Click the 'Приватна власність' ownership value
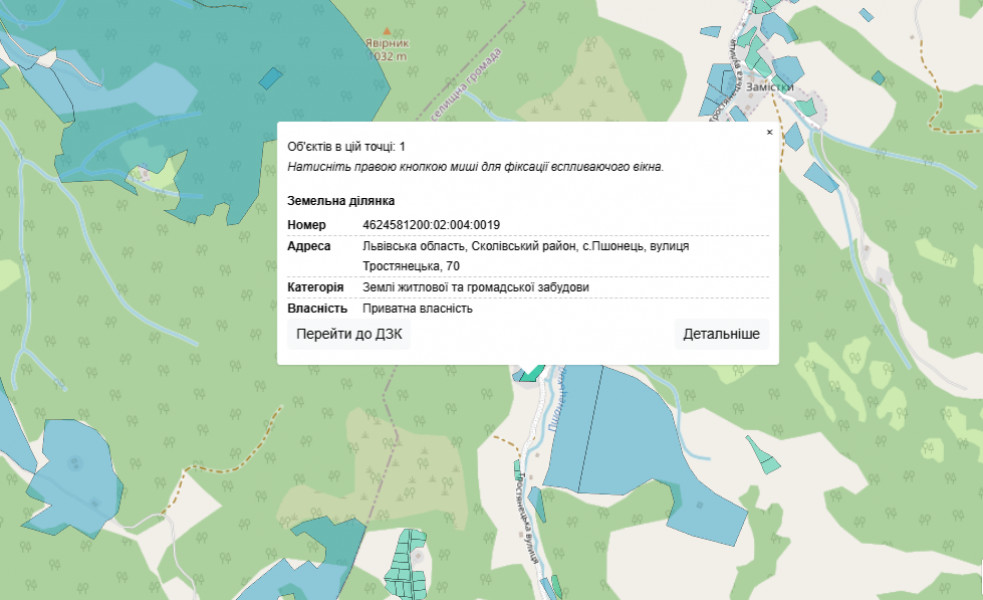 tap(417, 309)
